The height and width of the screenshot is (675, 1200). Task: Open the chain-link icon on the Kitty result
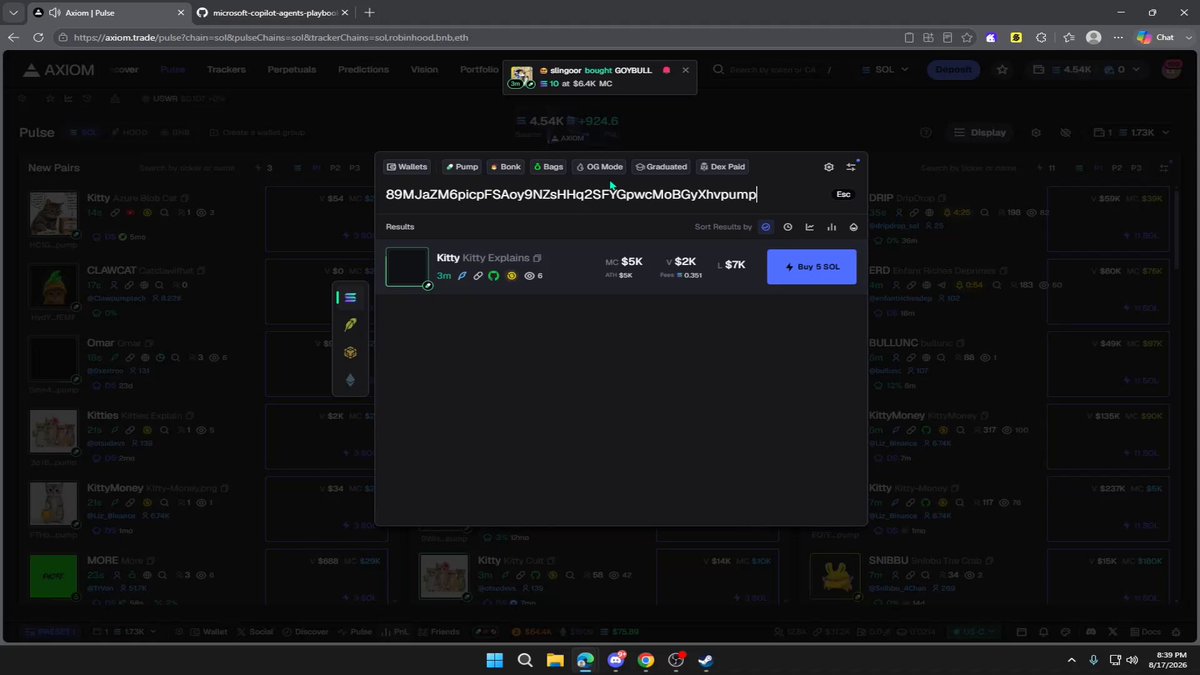478,275
